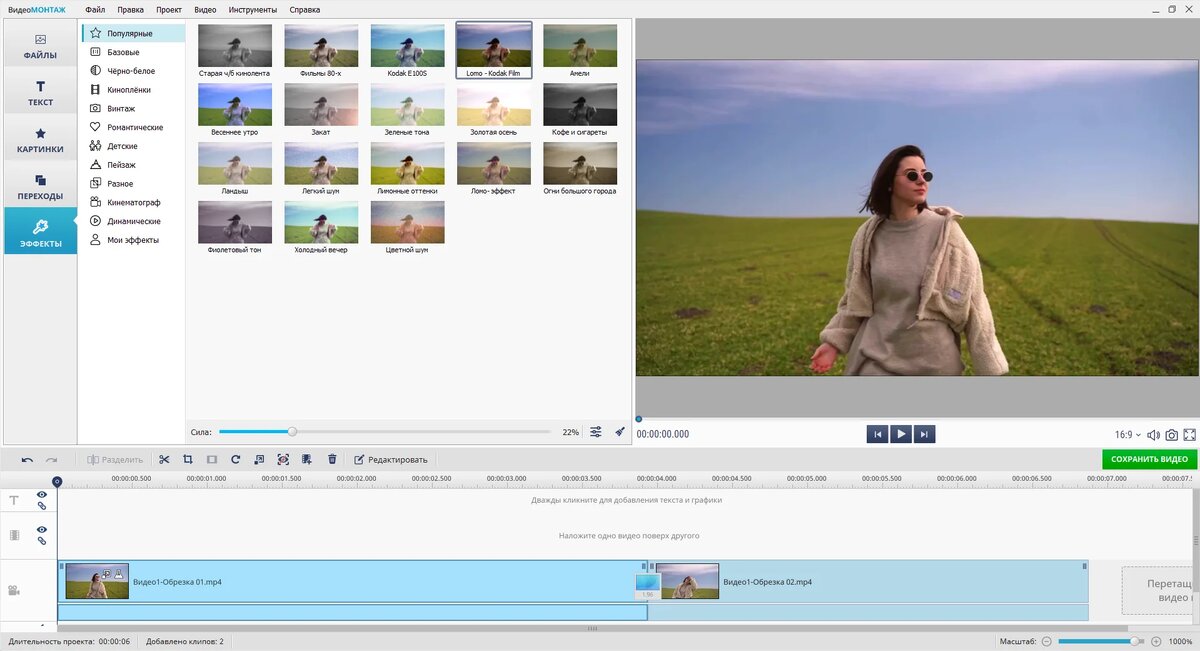Enter fullscreen preview mode

[x=1189, y=435]
